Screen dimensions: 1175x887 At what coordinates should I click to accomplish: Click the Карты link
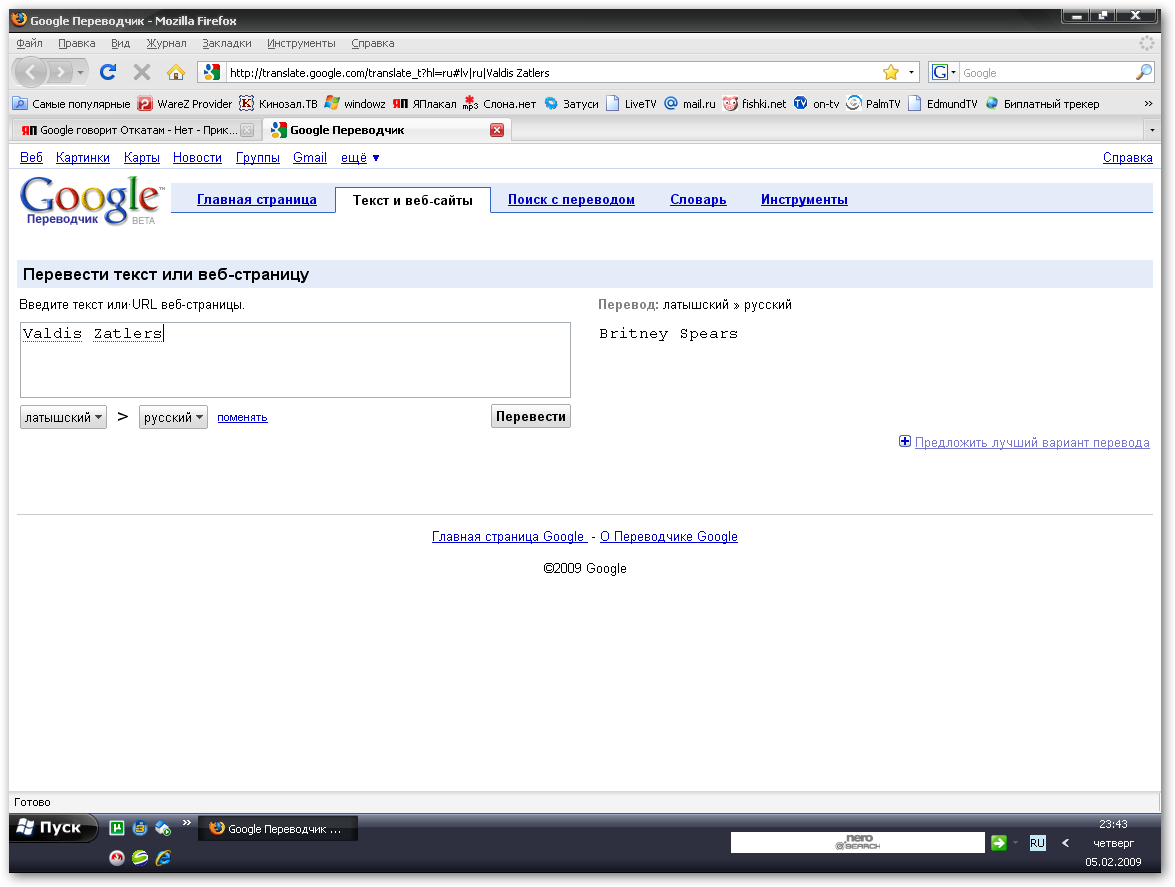(x=142, y=157)
